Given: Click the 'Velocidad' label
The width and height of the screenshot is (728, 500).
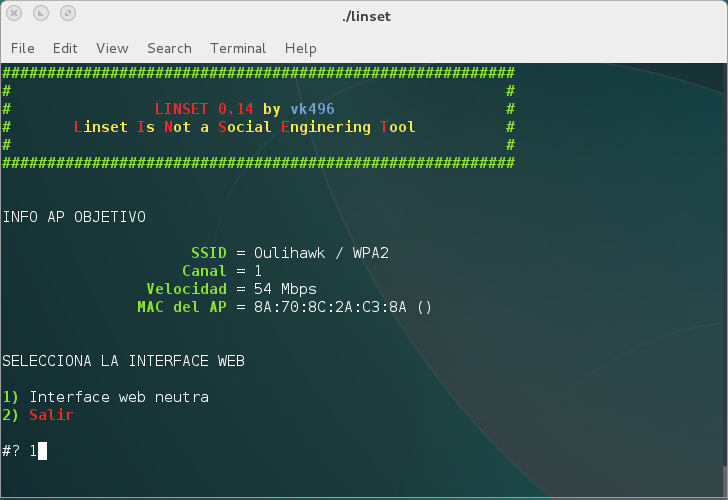Looking at the screenshot, I should coord(187,289).
